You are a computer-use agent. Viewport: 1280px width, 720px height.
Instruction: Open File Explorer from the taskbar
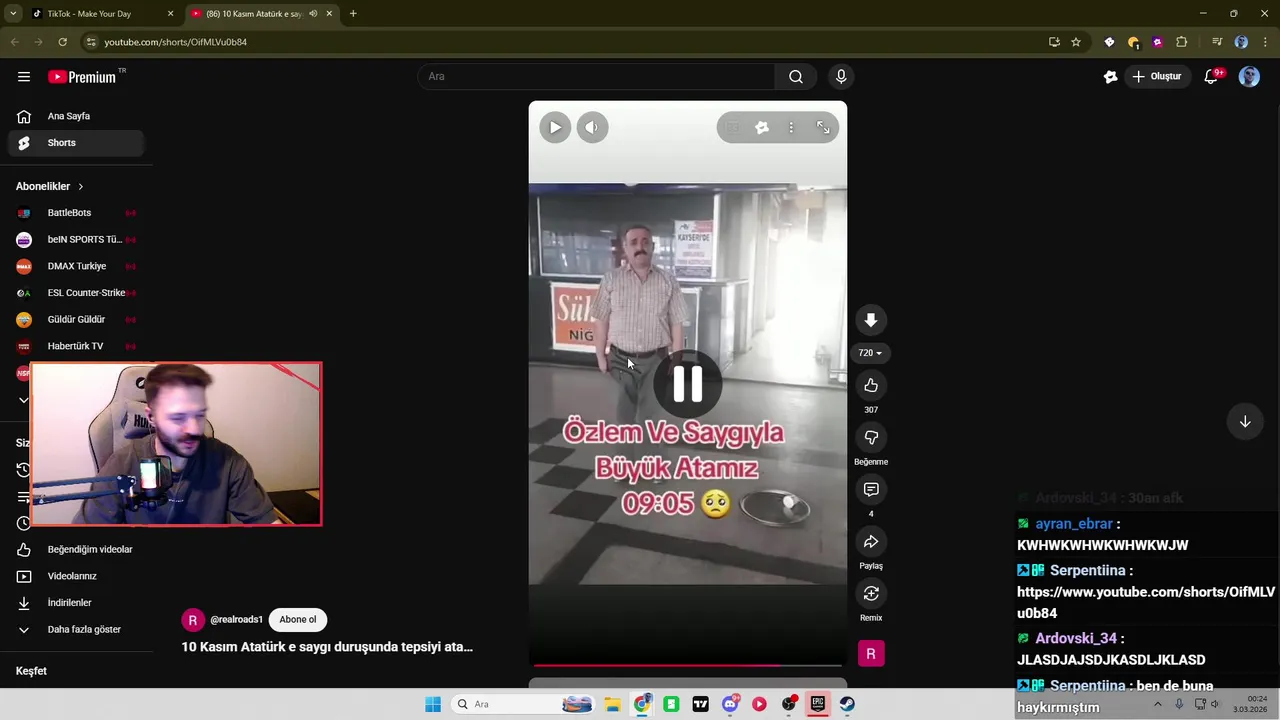(612, 704)
